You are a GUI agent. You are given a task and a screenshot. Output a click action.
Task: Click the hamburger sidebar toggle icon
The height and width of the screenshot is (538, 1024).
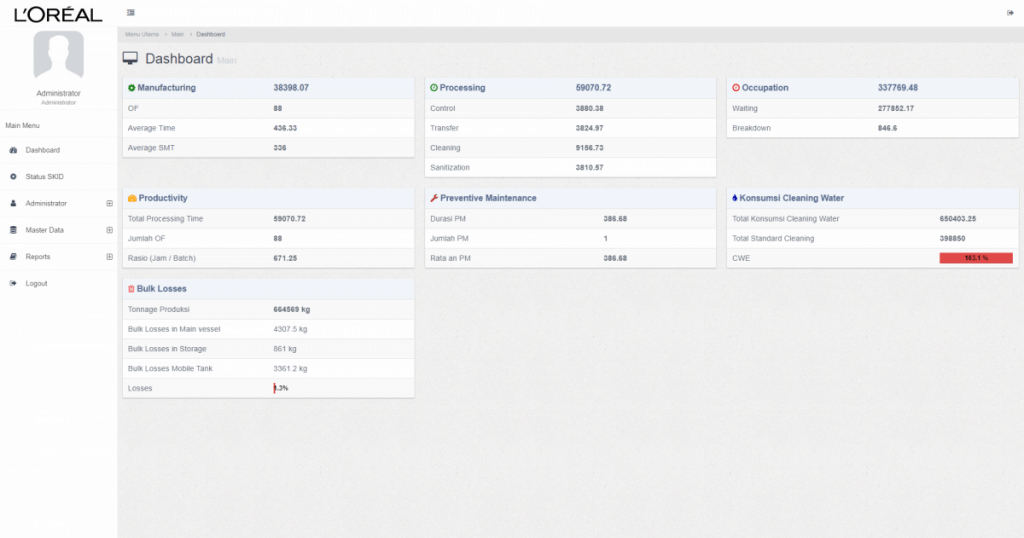click(x=131, y=12)
